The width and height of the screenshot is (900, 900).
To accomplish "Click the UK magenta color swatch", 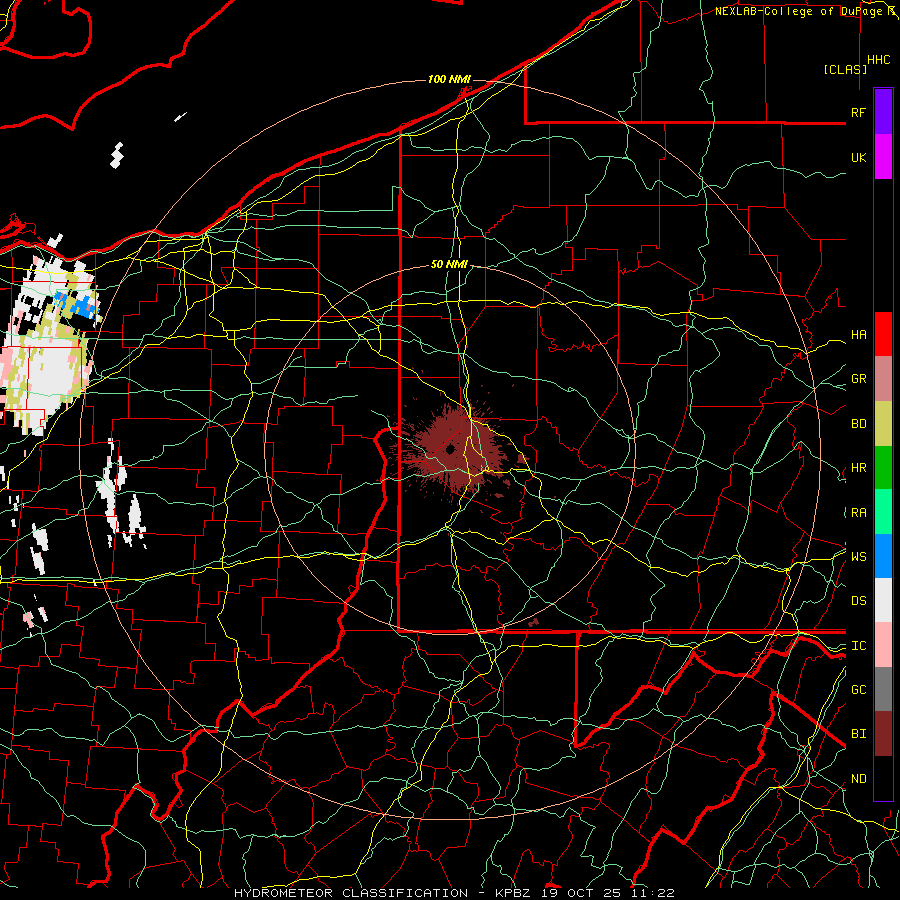I will [x=883, y=157].
